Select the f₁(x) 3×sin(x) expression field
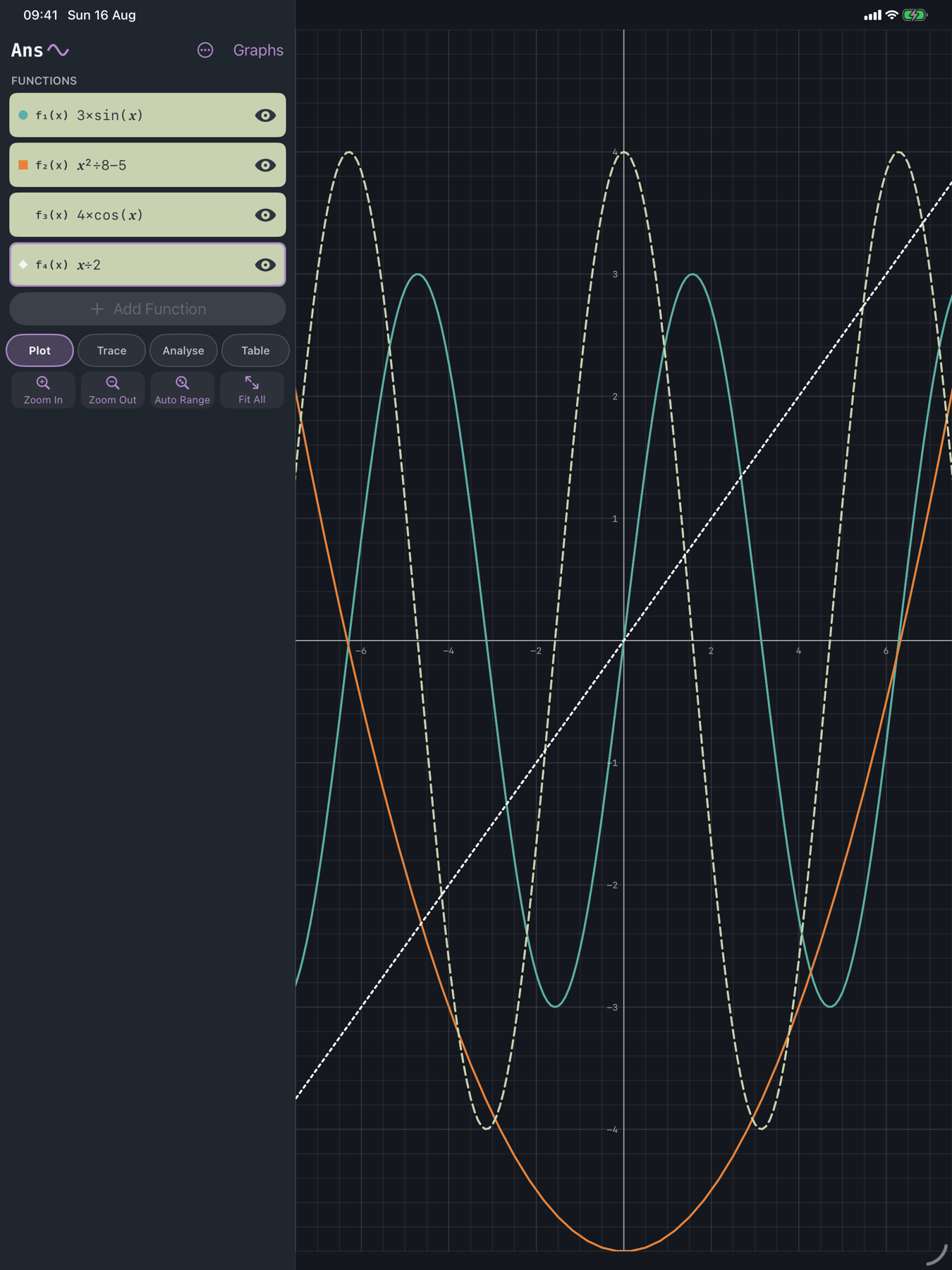 147,115
